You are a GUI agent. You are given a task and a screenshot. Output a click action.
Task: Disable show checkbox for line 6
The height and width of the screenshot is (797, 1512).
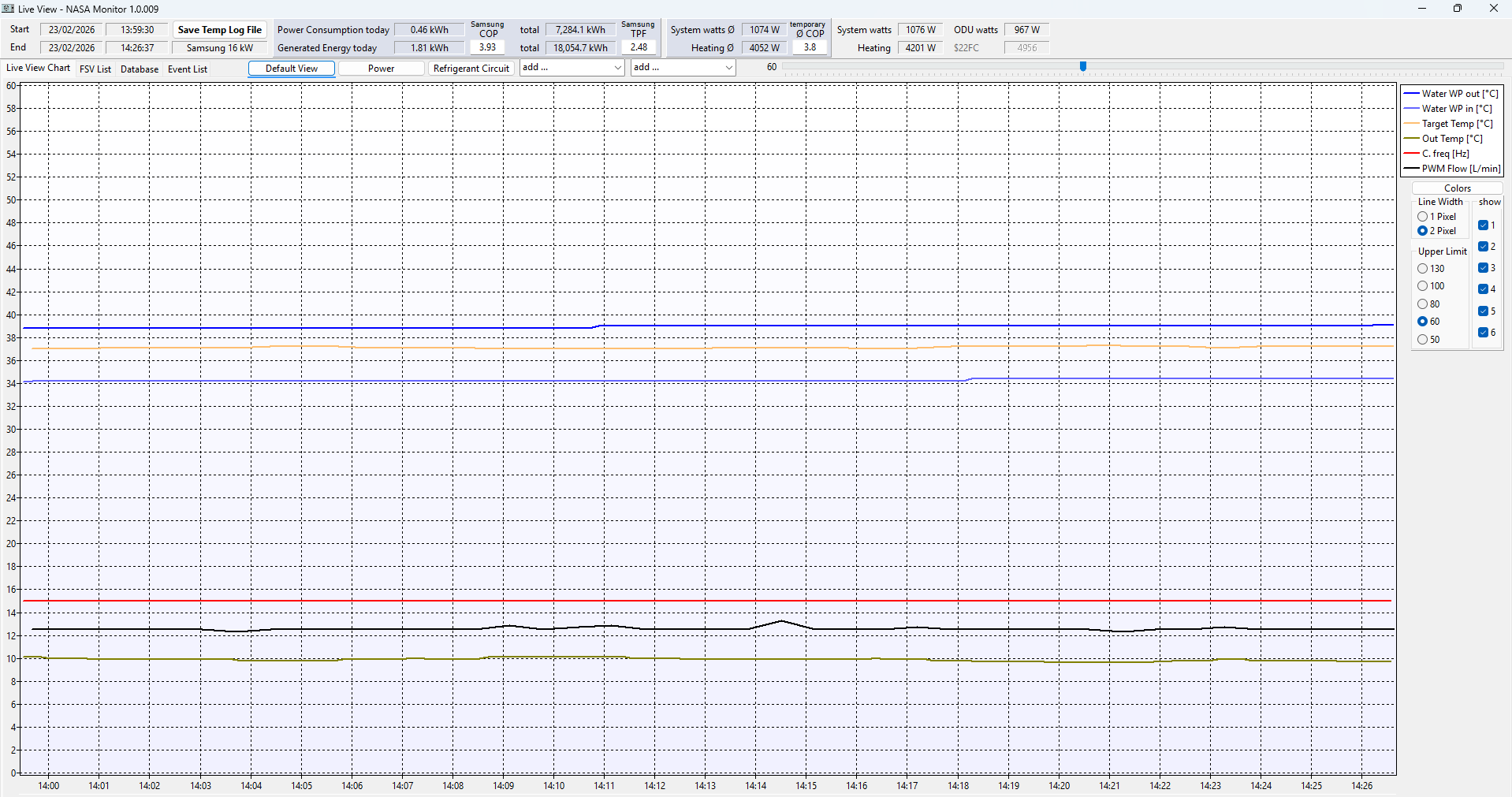coord(1483,333)
